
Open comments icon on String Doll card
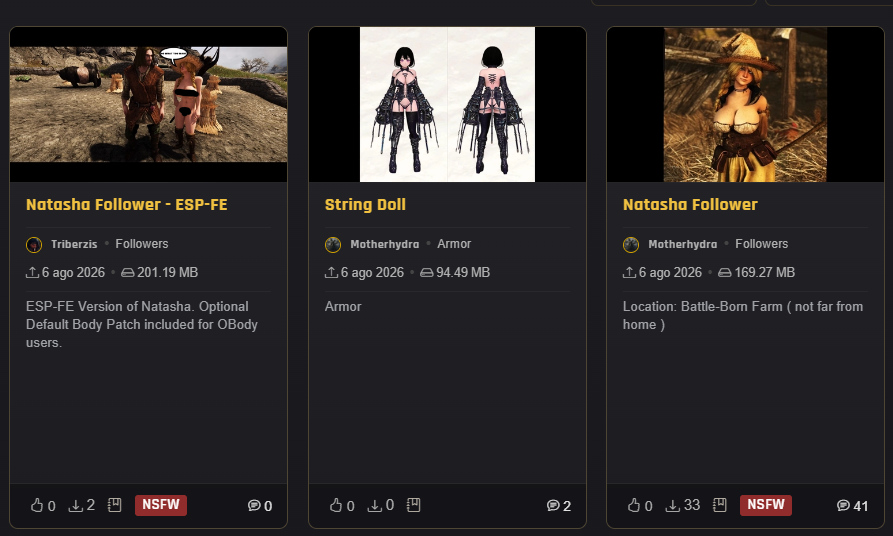pyautogui.click(x=553, y=506)
